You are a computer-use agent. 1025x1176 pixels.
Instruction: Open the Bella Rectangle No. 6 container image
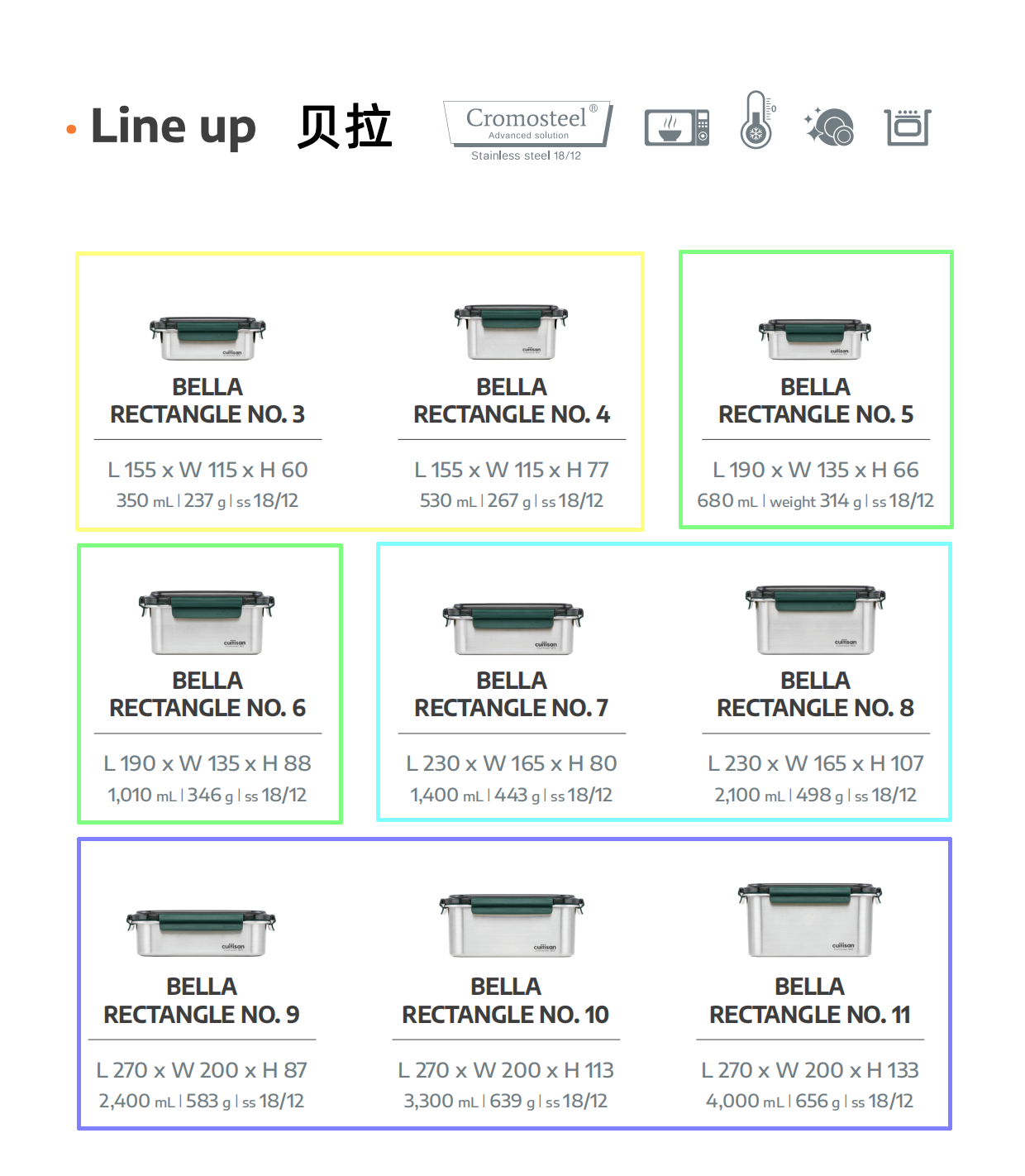click(207, 622)
